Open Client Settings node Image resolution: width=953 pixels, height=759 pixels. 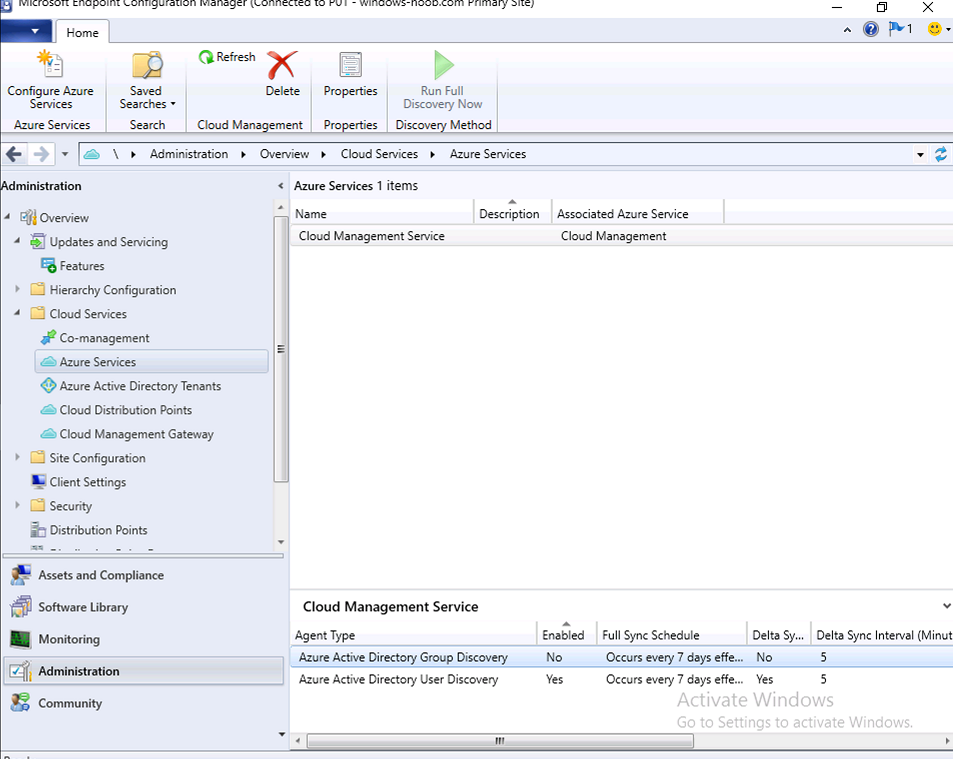coord(88,482)
